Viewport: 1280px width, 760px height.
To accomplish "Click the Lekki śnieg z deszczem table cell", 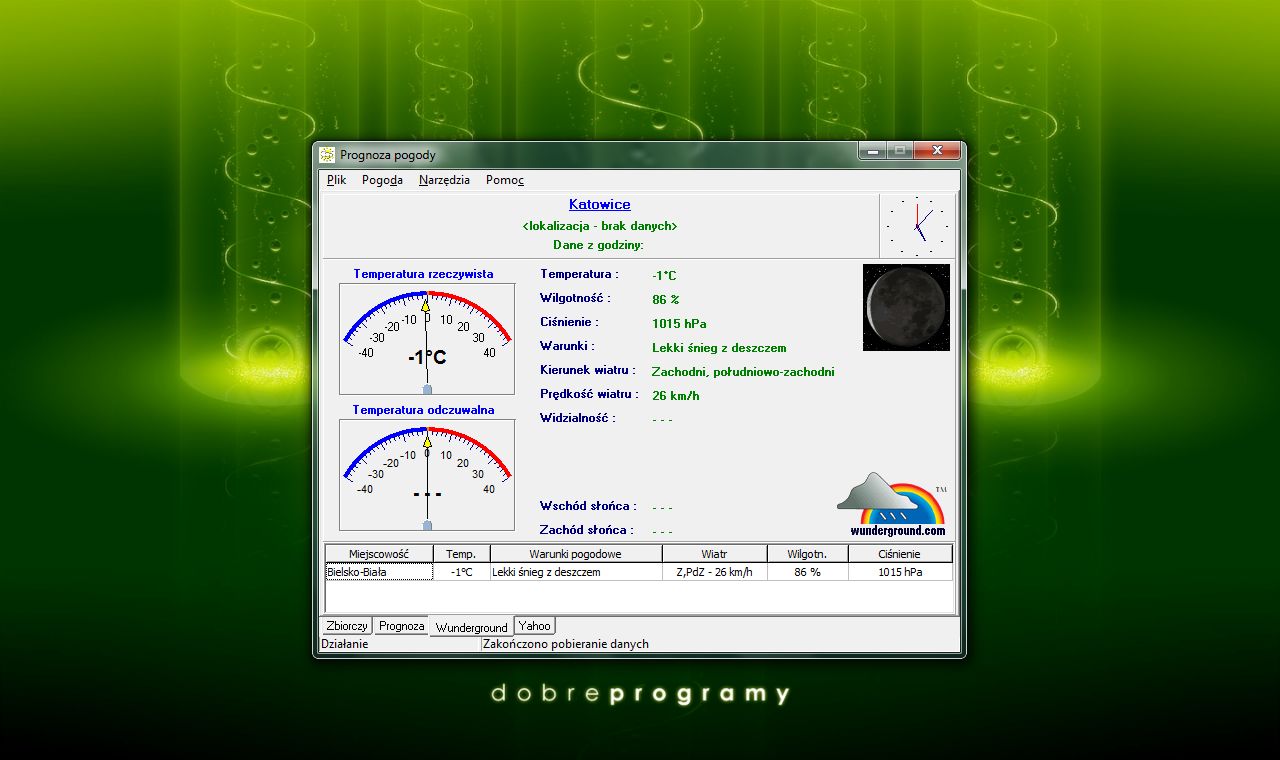I will coord(576,572).
